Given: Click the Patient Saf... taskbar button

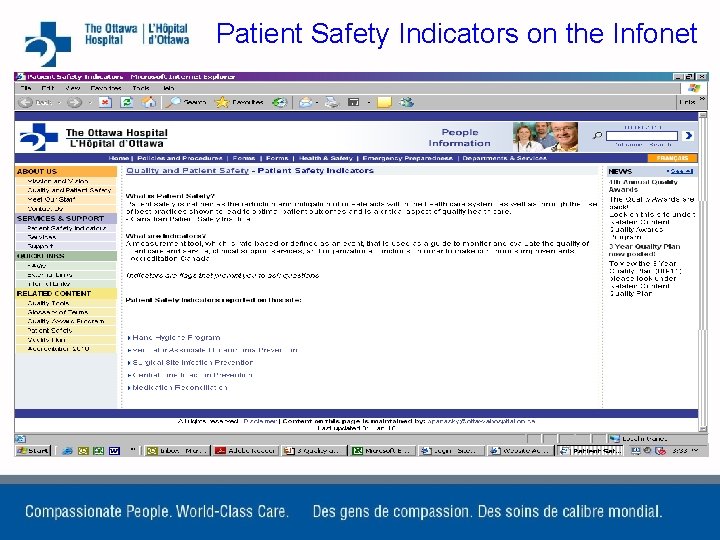Looking at the screenshot, I should (x=591, y=451).
